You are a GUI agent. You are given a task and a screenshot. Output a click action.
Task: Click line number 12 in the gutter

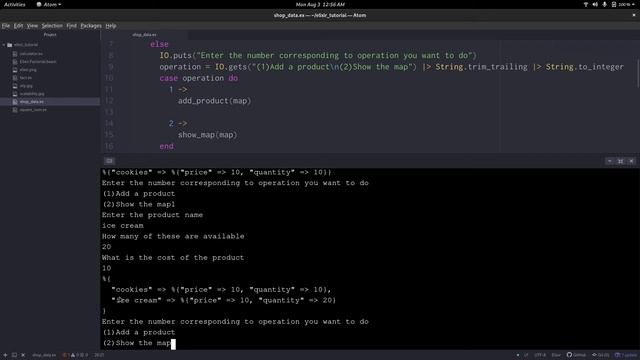pyautogui.click(x=109, y=101)
